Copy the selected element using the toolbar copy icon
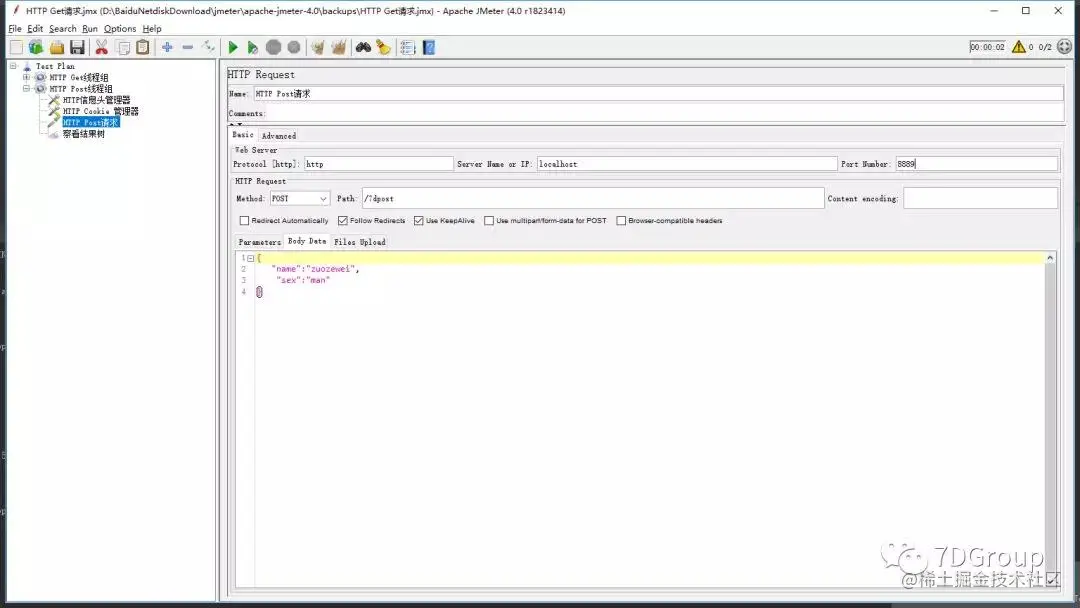Screen dimensions: 1080x608 click(x=123, y=48)
